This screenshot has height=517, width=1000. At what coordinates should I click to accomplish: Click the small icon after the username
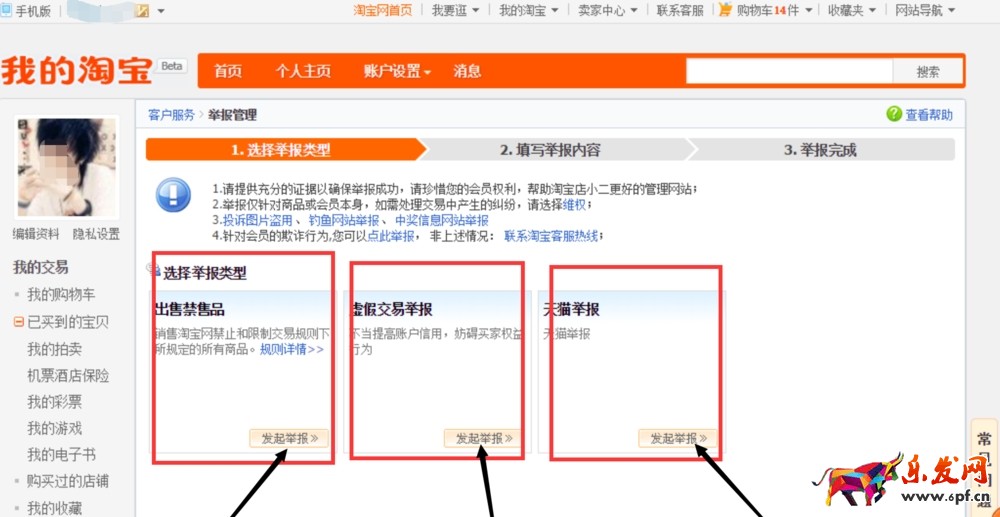point(142,10)
